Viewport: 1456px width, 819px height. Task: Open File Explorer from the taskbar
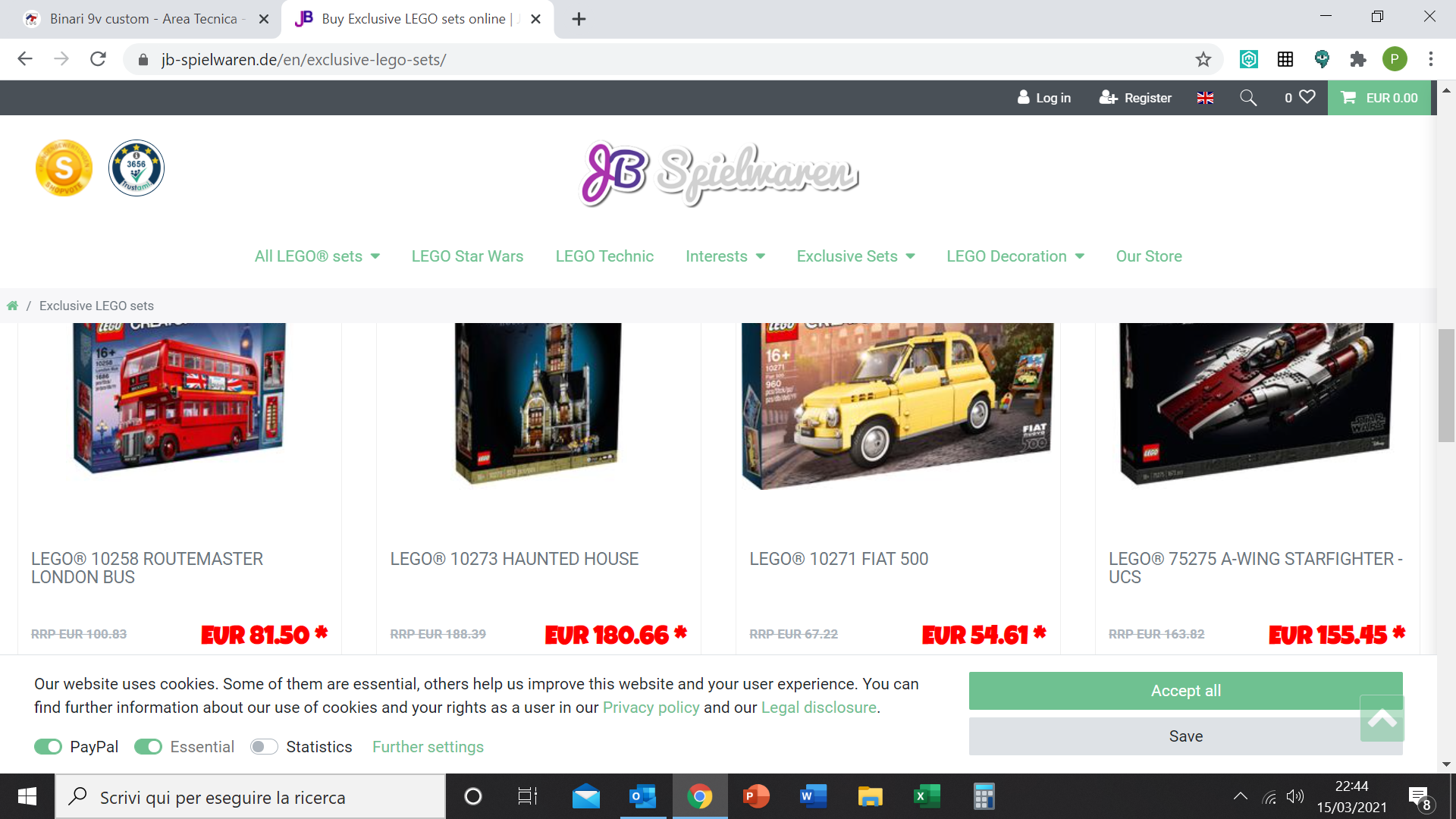pyautogui.click(x=870, y=796)
